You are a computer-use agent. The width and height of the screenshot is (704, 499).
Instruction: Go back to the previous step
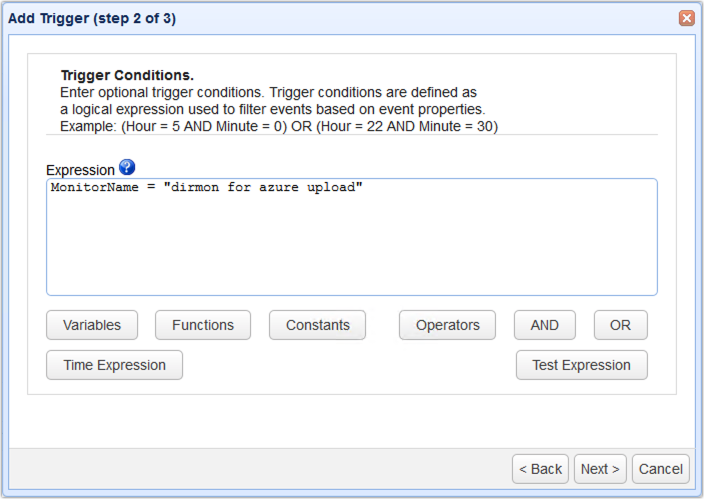tap(540, 469)
